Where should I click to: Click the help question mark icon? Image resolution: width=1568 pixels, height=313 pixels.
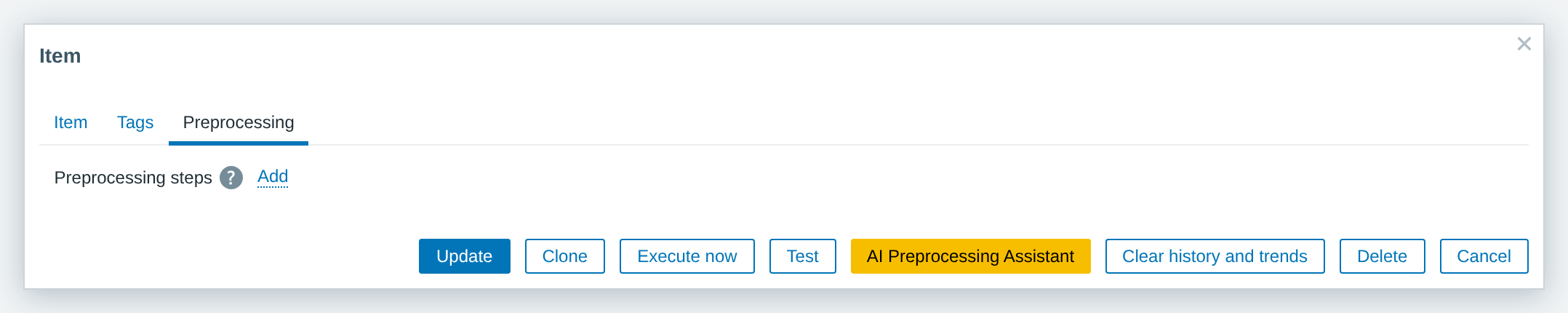(231, 178)
